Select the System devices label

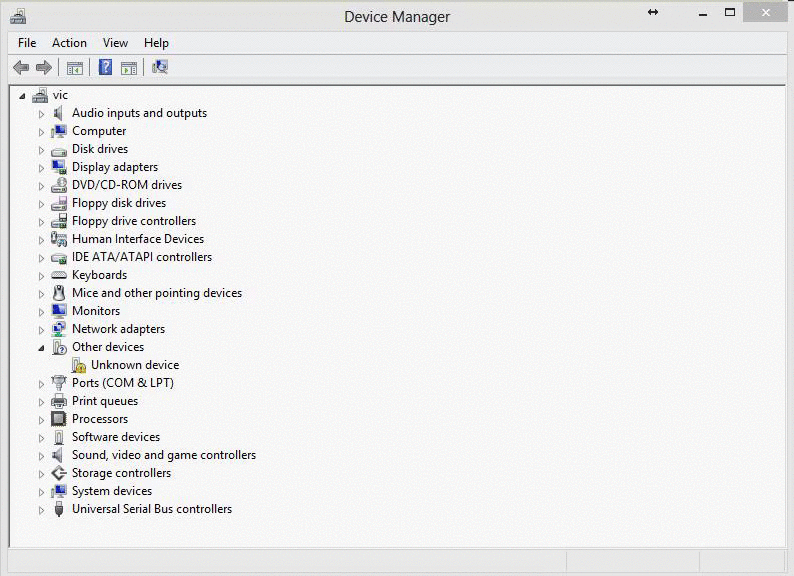coord(112,491)
